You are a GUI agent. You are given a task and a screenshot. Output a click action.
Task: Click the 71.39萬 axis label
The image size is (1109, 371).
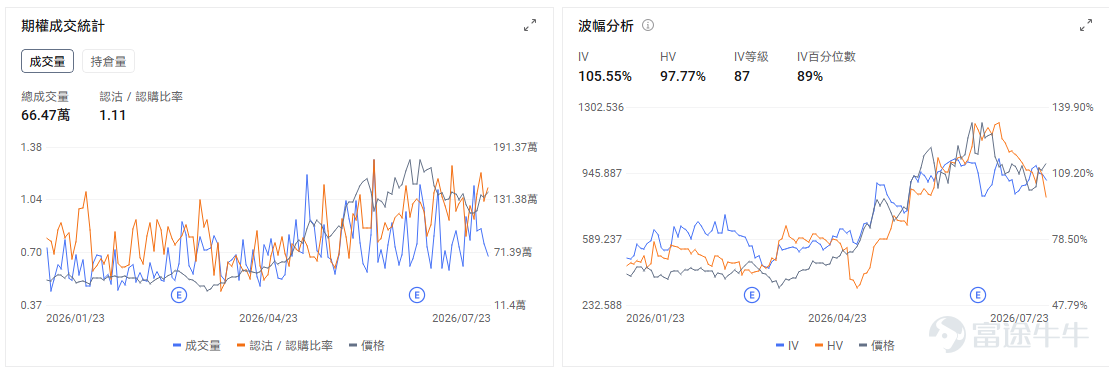click(x=512, y=252)
